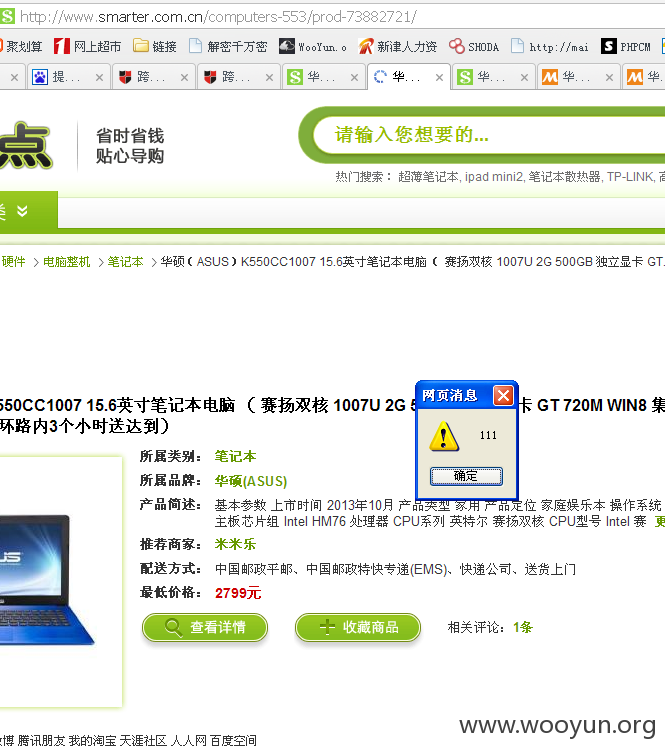Click the 米米乐 merchant link
This screenshot has height=754, width=665.
point(235,544)
